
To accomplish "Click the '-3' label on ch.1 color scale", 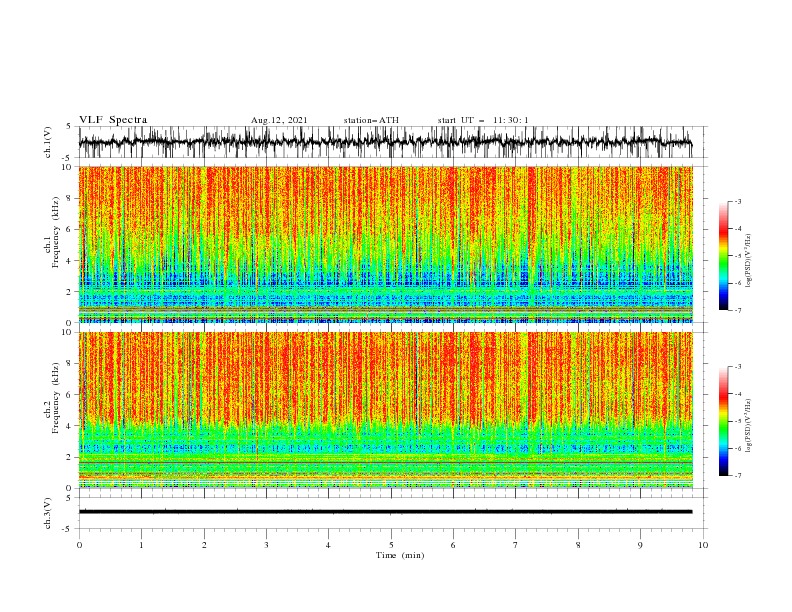I will pos(737,201).
